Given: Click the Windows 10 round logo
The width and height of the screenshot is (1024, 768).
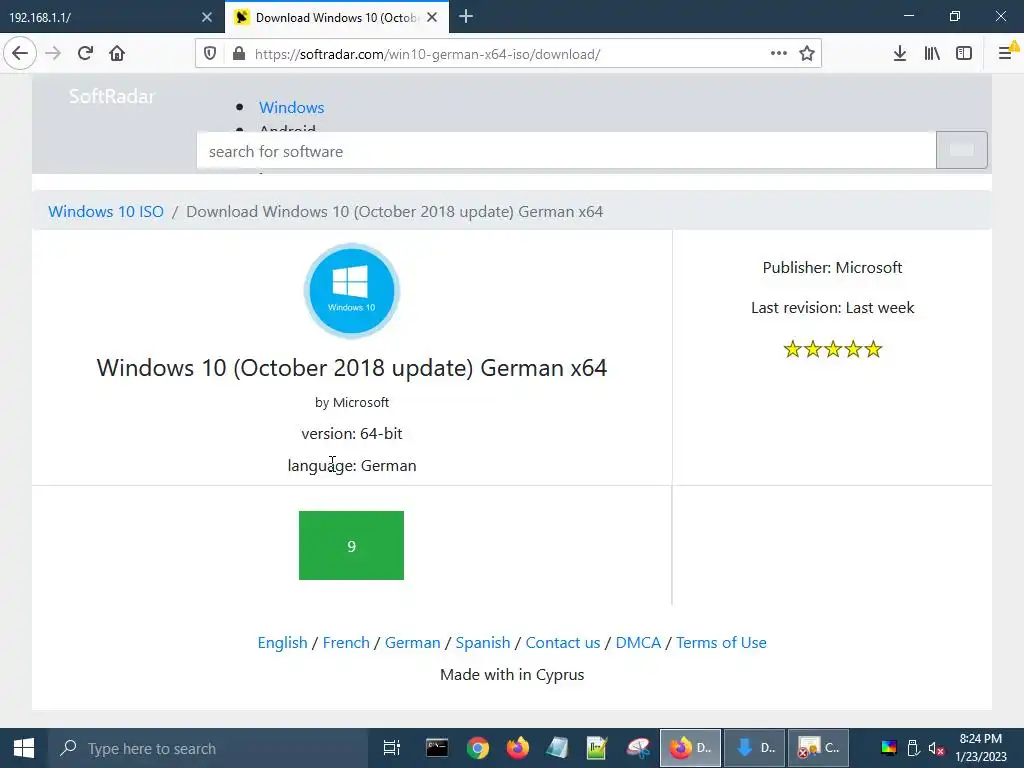Looking at the screenshot, I should point(351,291).
